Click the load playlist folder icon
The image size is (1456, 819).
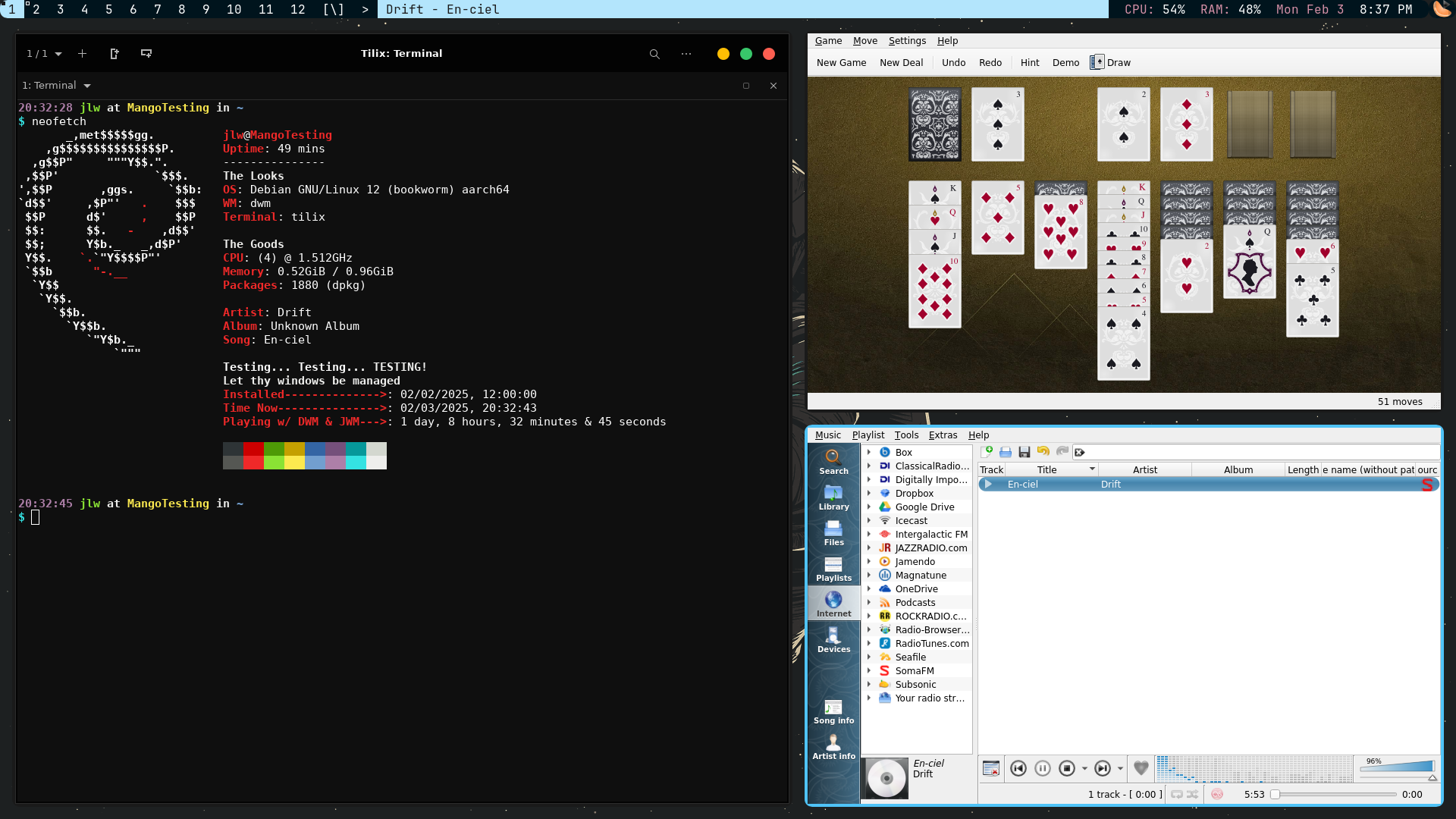click(x=1006, y=452)
